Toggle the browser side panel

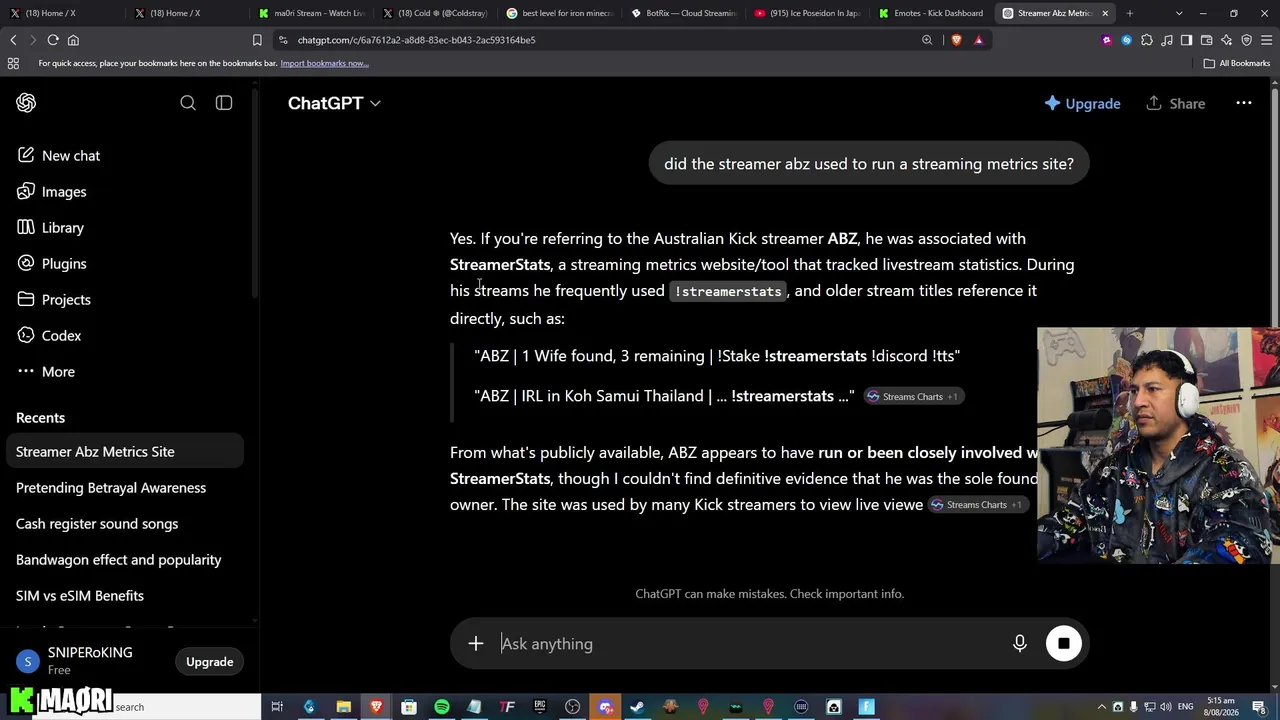tap(1187, 40)
